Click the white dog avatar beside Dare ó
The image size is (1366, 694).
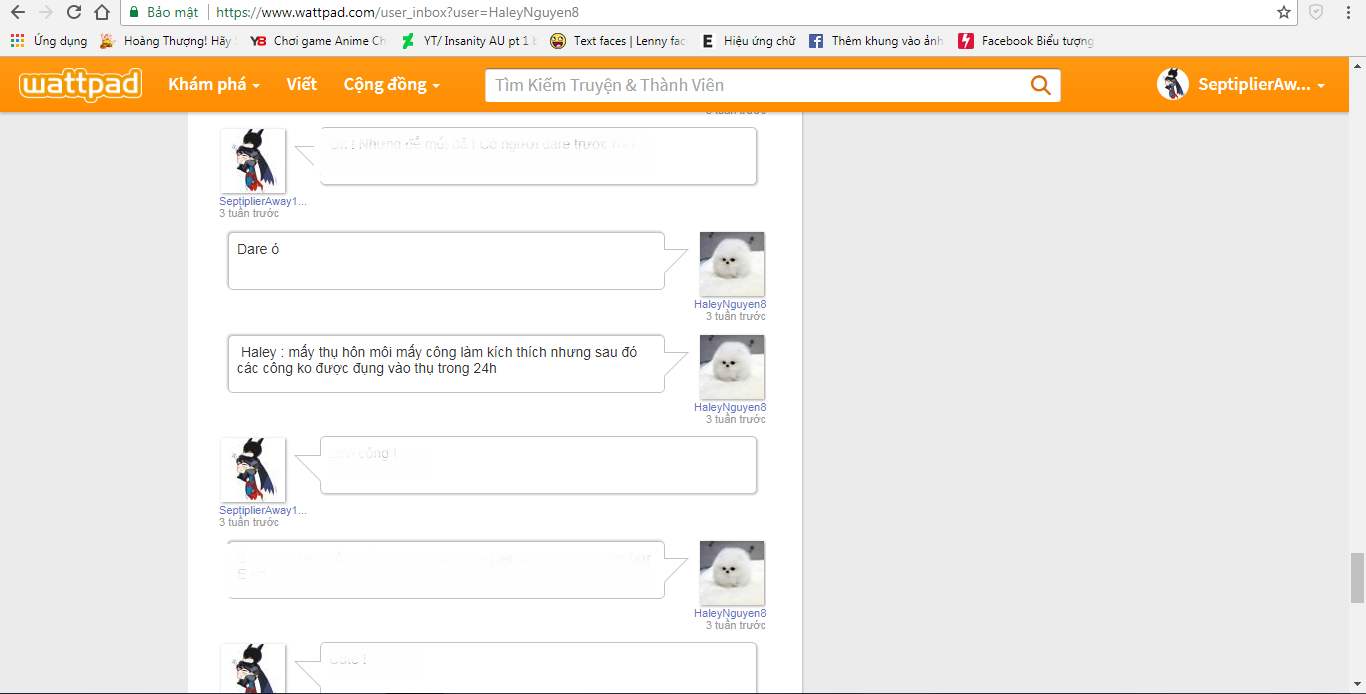click(731, 264)
